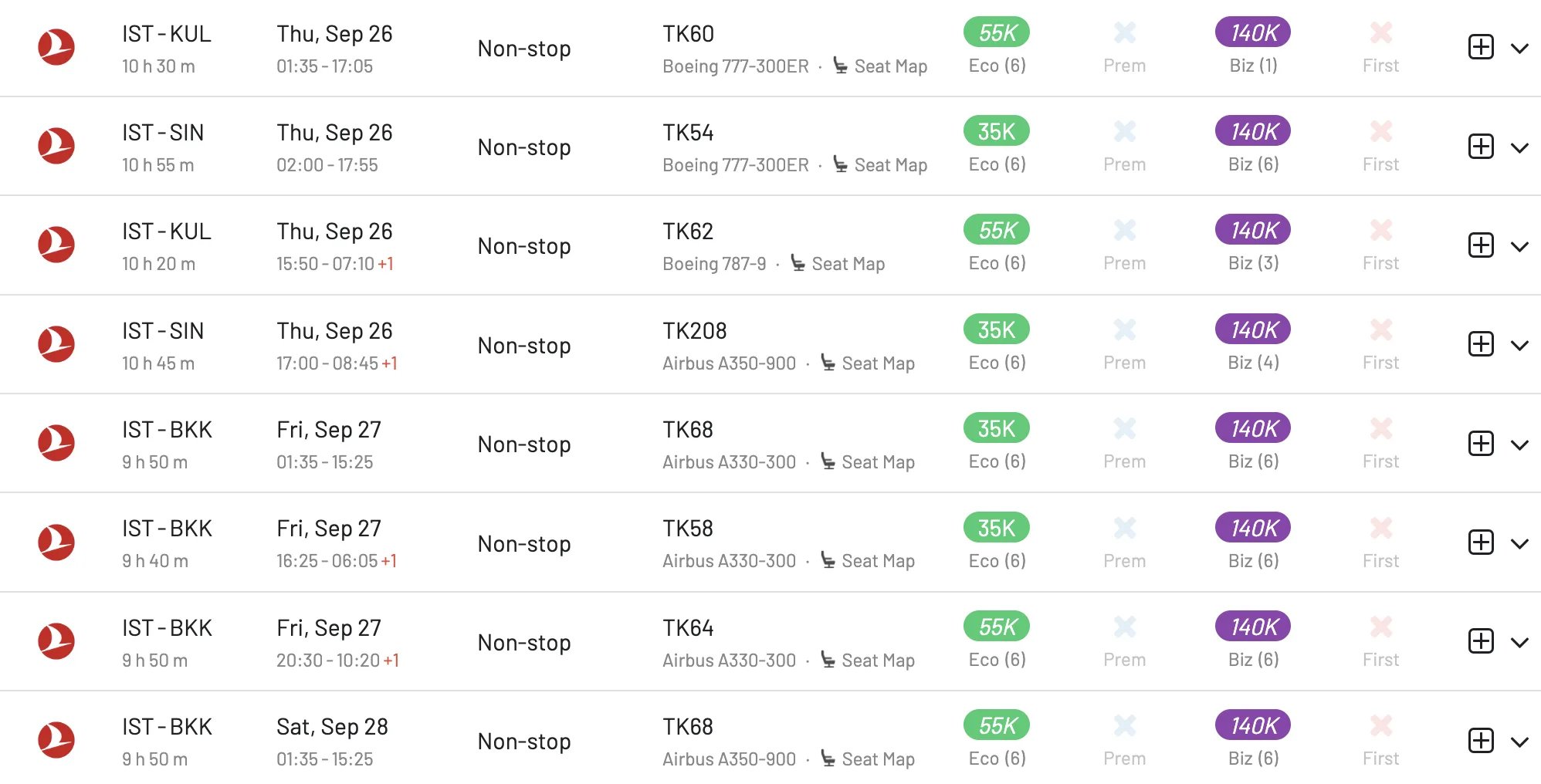
Task: Expand details of TK58 flight
Action: click(1519, 544)
